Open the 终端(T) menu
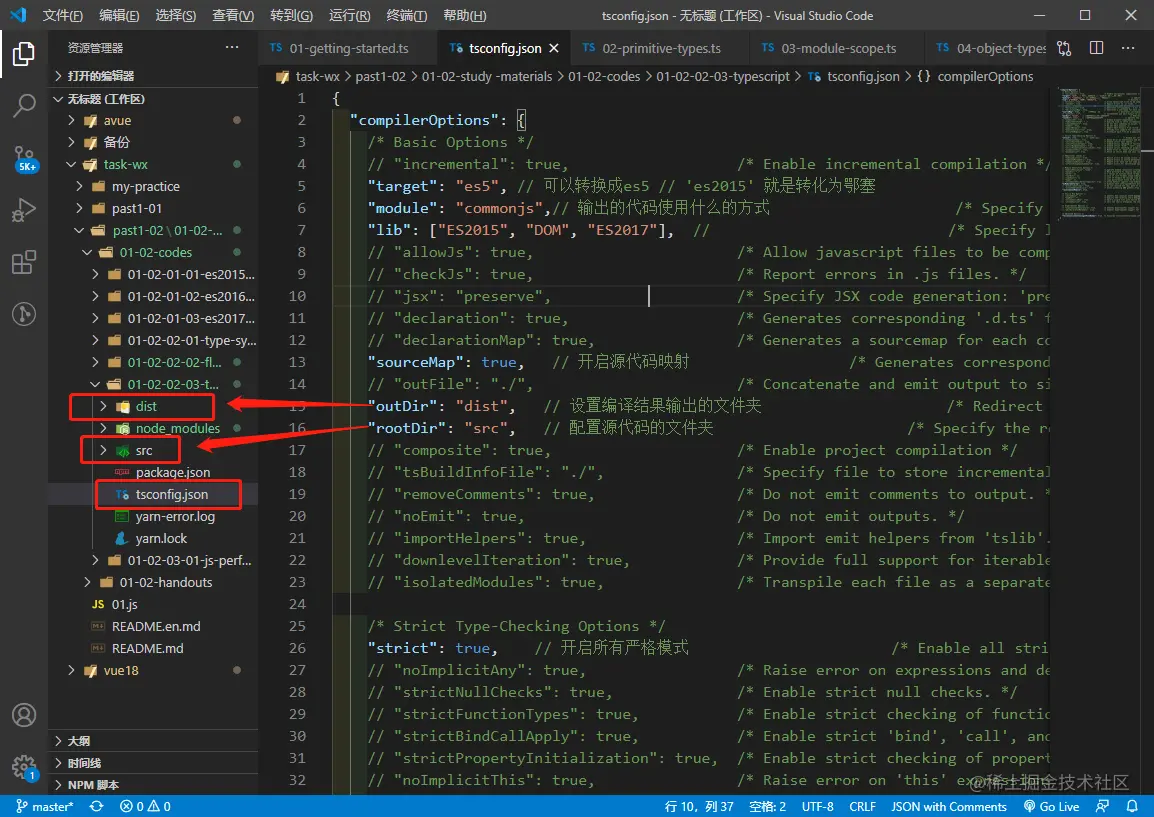 point(406,15)
